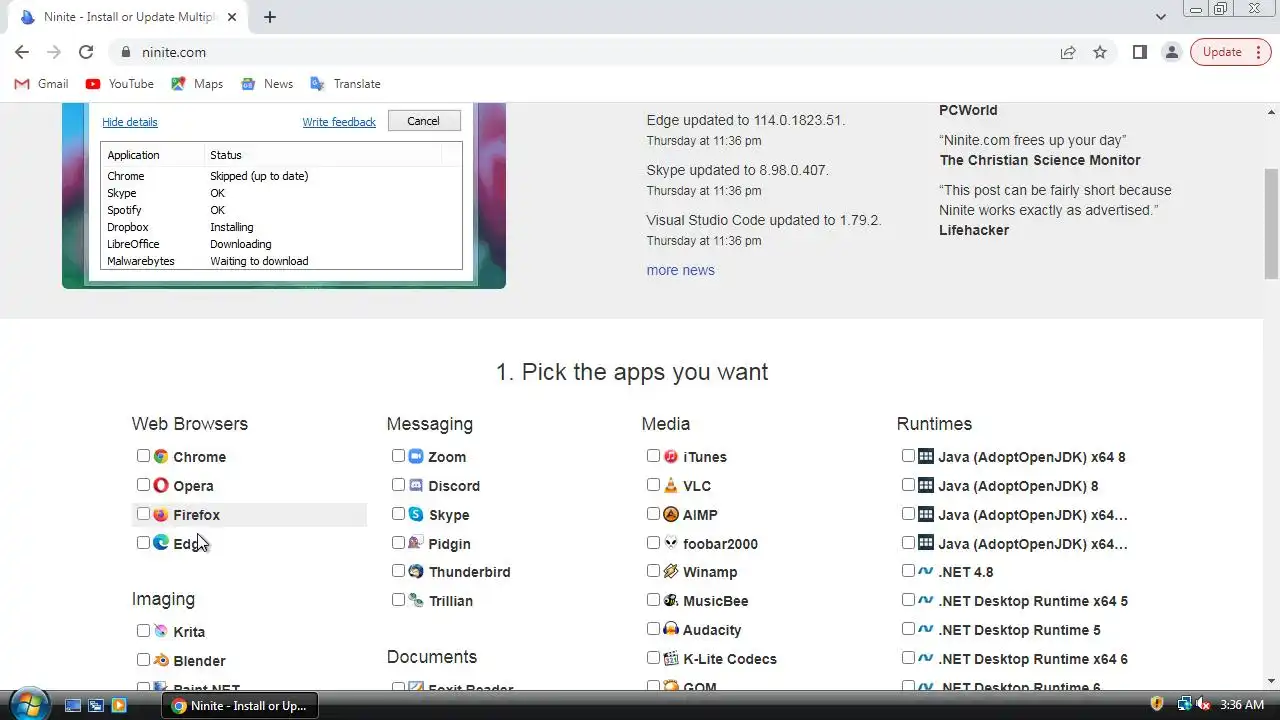Bookmark this page with star icon
This screenshot has height=720, width=1280.
coord(1100,52)
